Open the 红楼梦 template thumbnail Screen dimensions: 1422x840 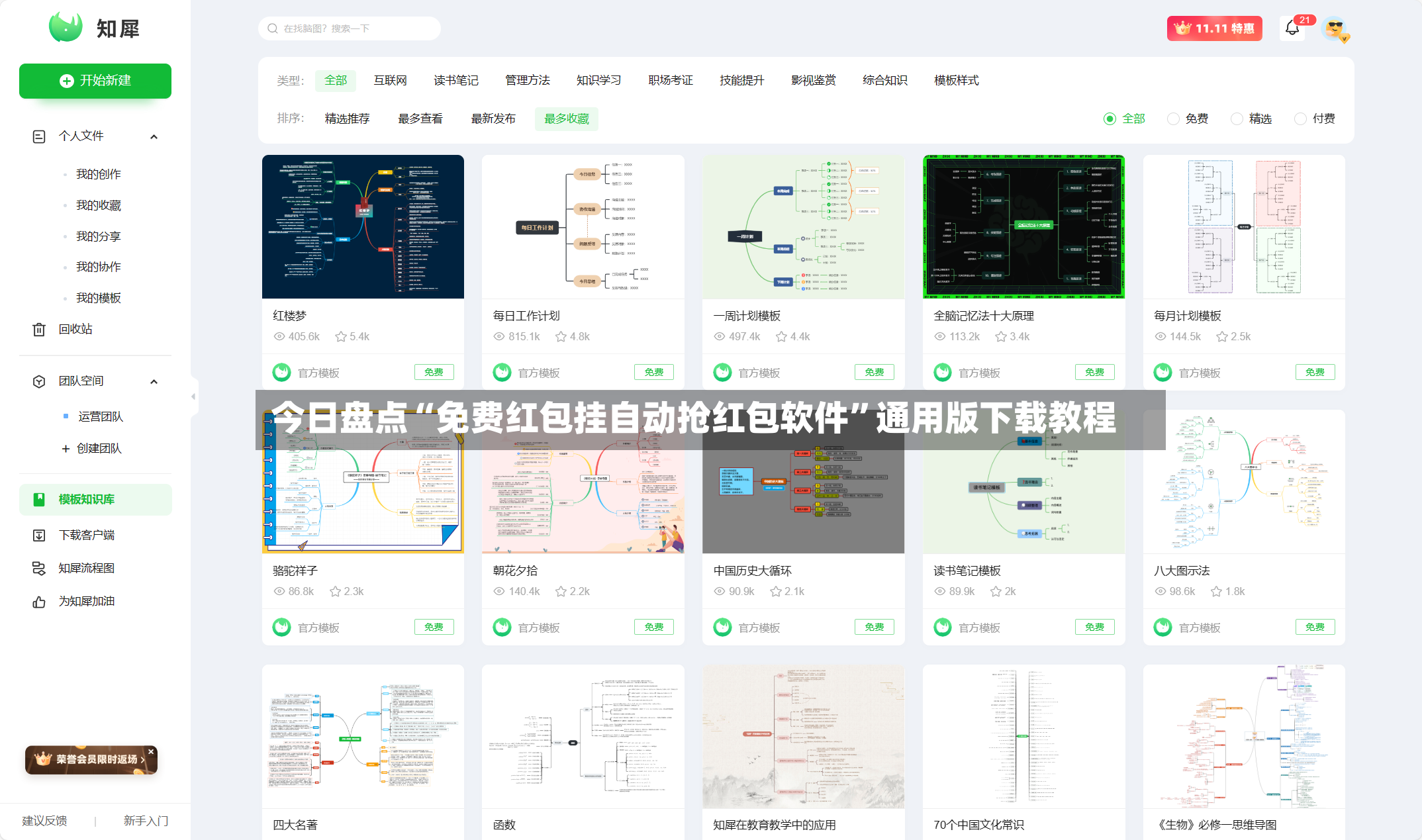(x=363, y=227)
